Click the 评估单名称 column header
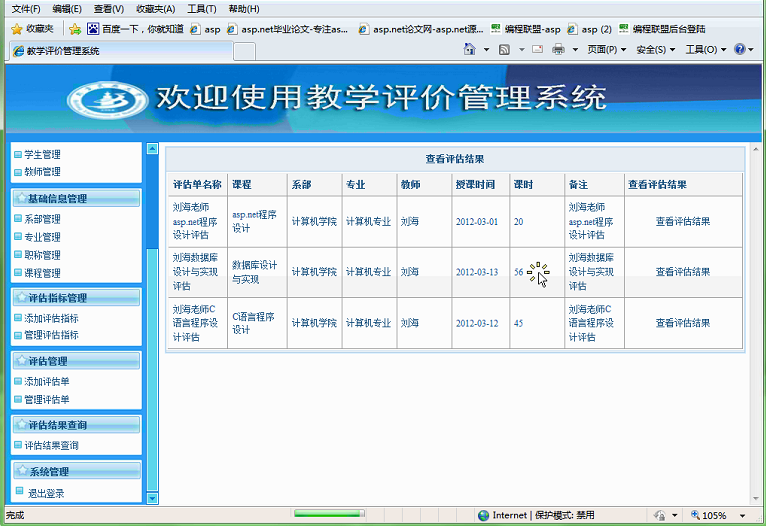 coord(197,185)
